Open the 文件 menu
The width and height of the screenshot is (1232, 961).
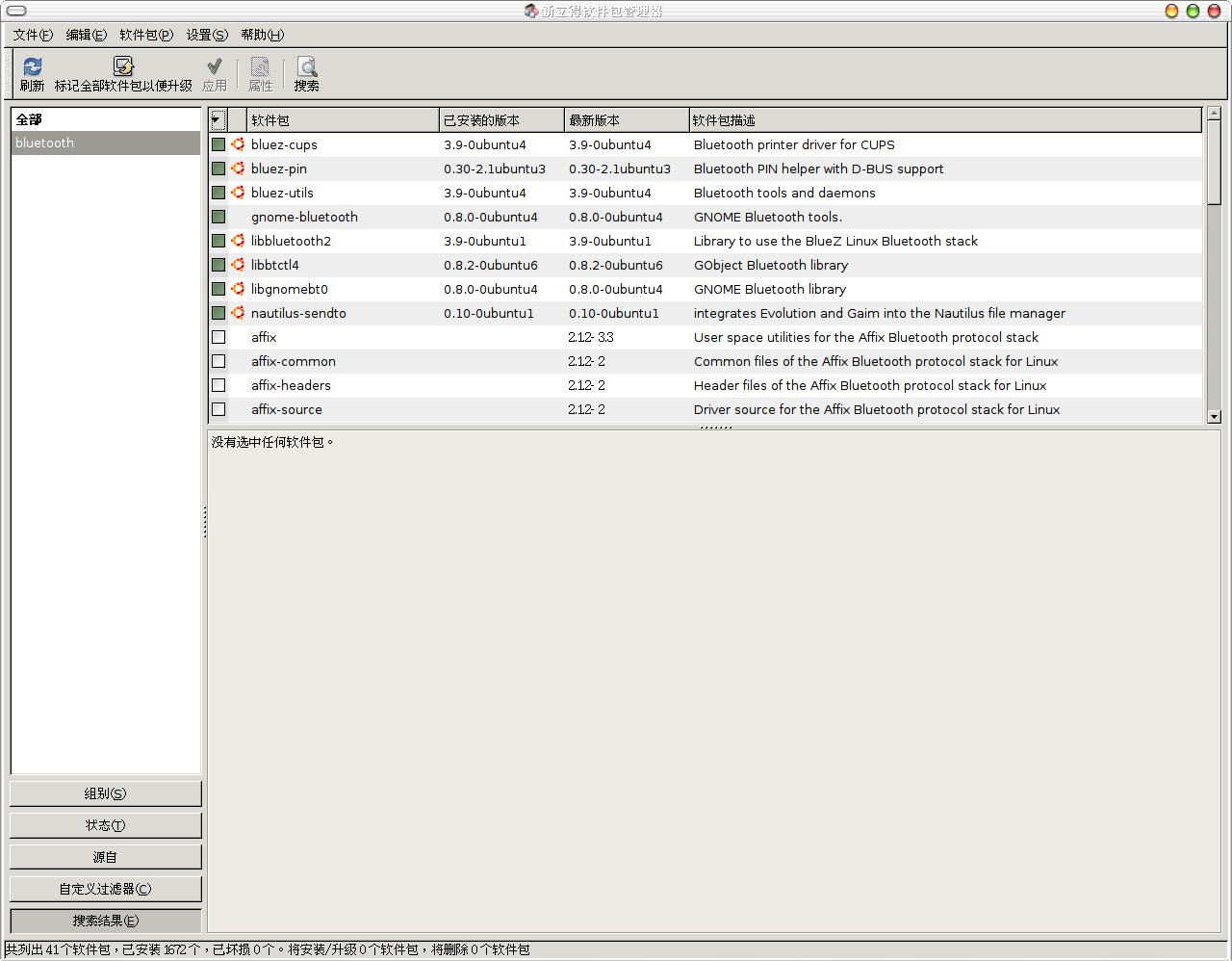coord(33,35)
